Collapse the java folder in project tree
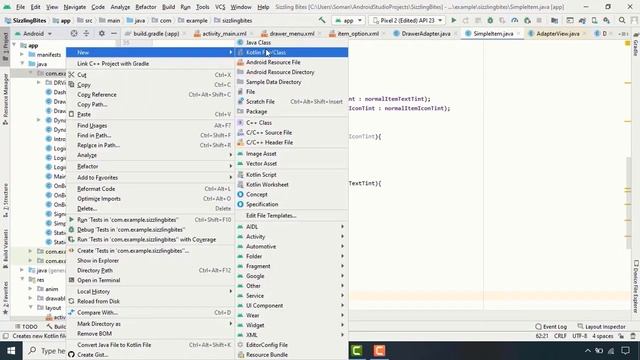Viewport: 640px width, 360px height. pos(22,64)
